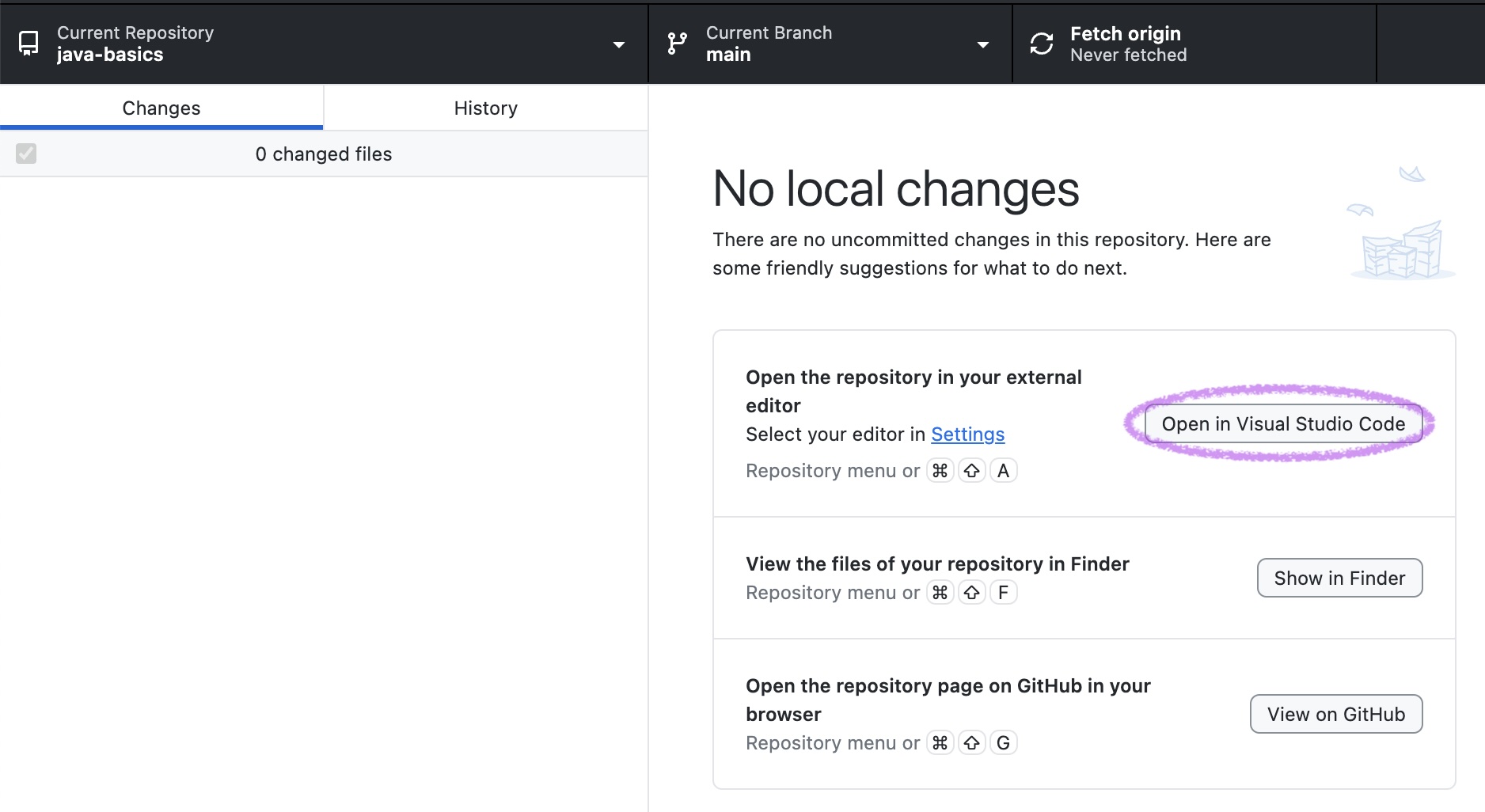Click the Shift key badge next to shortcut A

(x=971, y=470)
